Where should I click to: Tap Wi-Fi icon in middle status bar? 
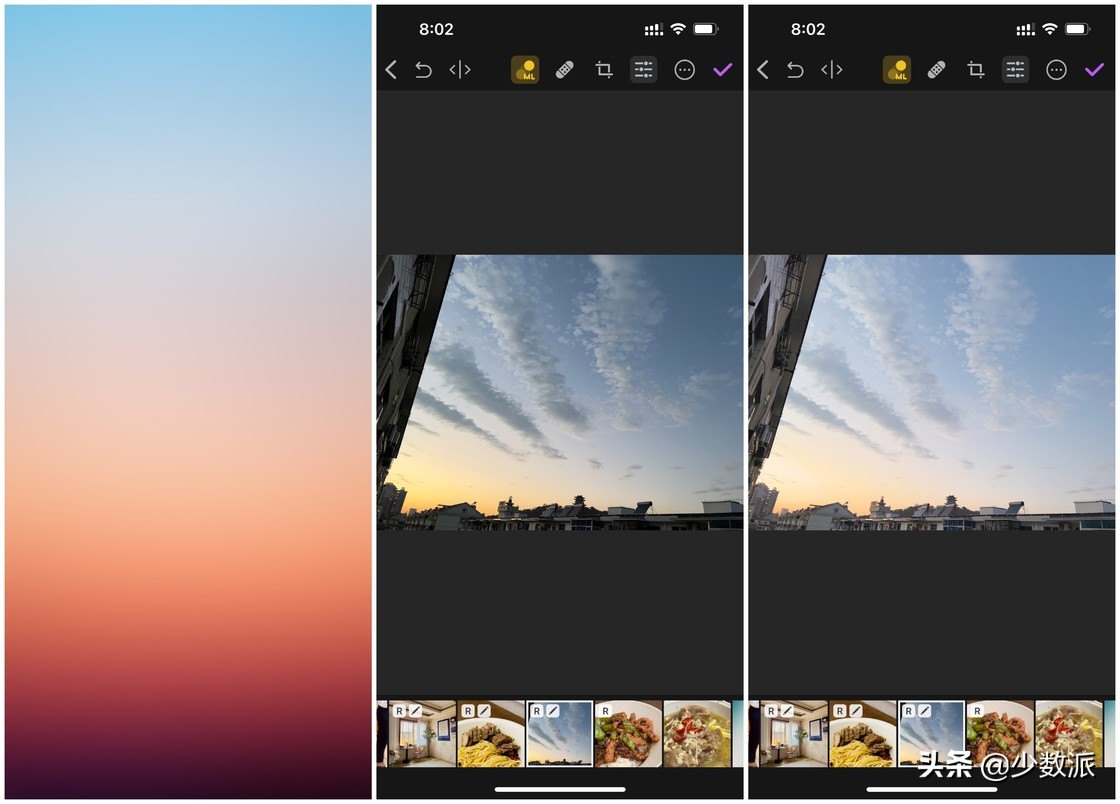point(678,29)
